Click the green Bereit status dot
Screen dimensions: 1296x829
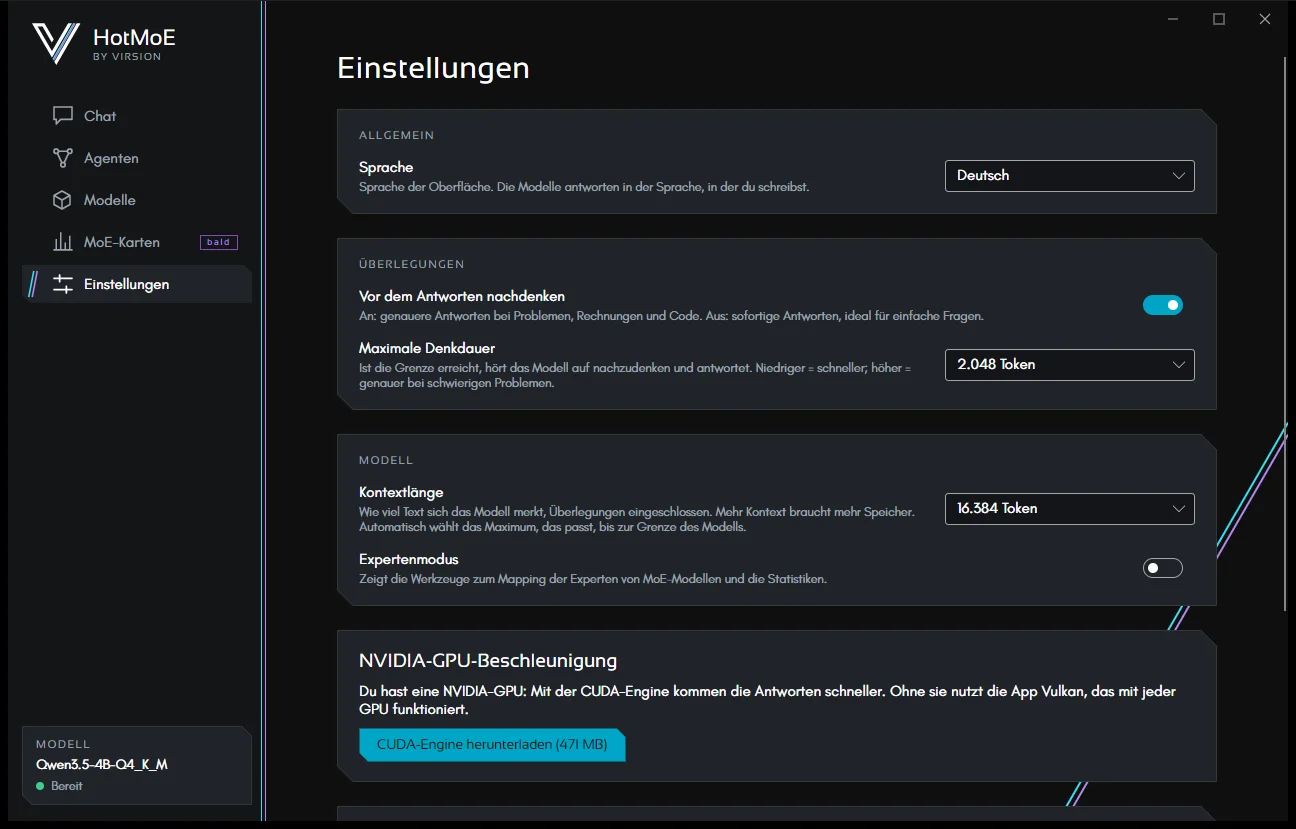click(x=40, y=786)
